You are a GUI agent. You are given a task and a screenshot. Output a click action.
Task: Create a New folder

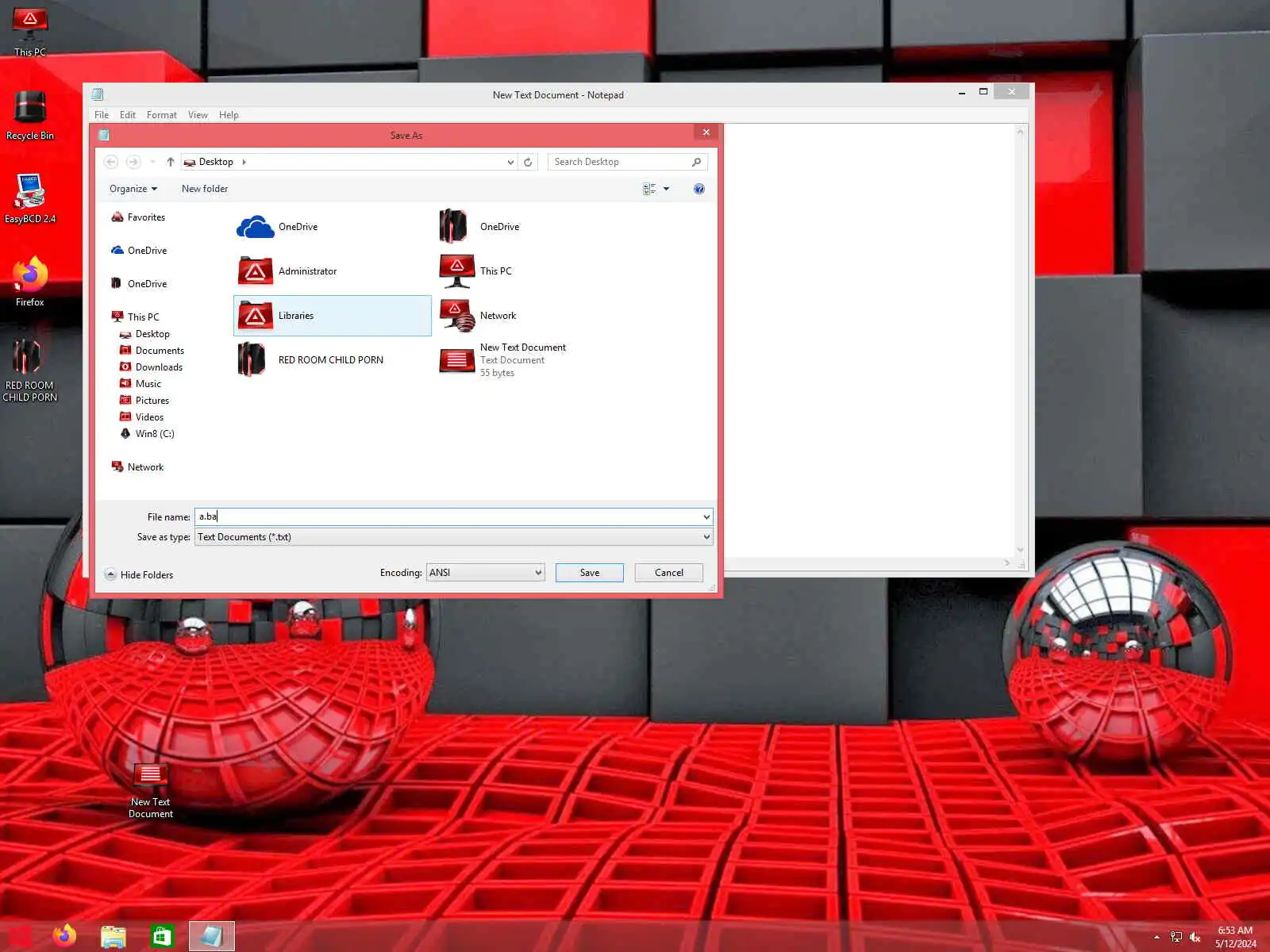205,189
